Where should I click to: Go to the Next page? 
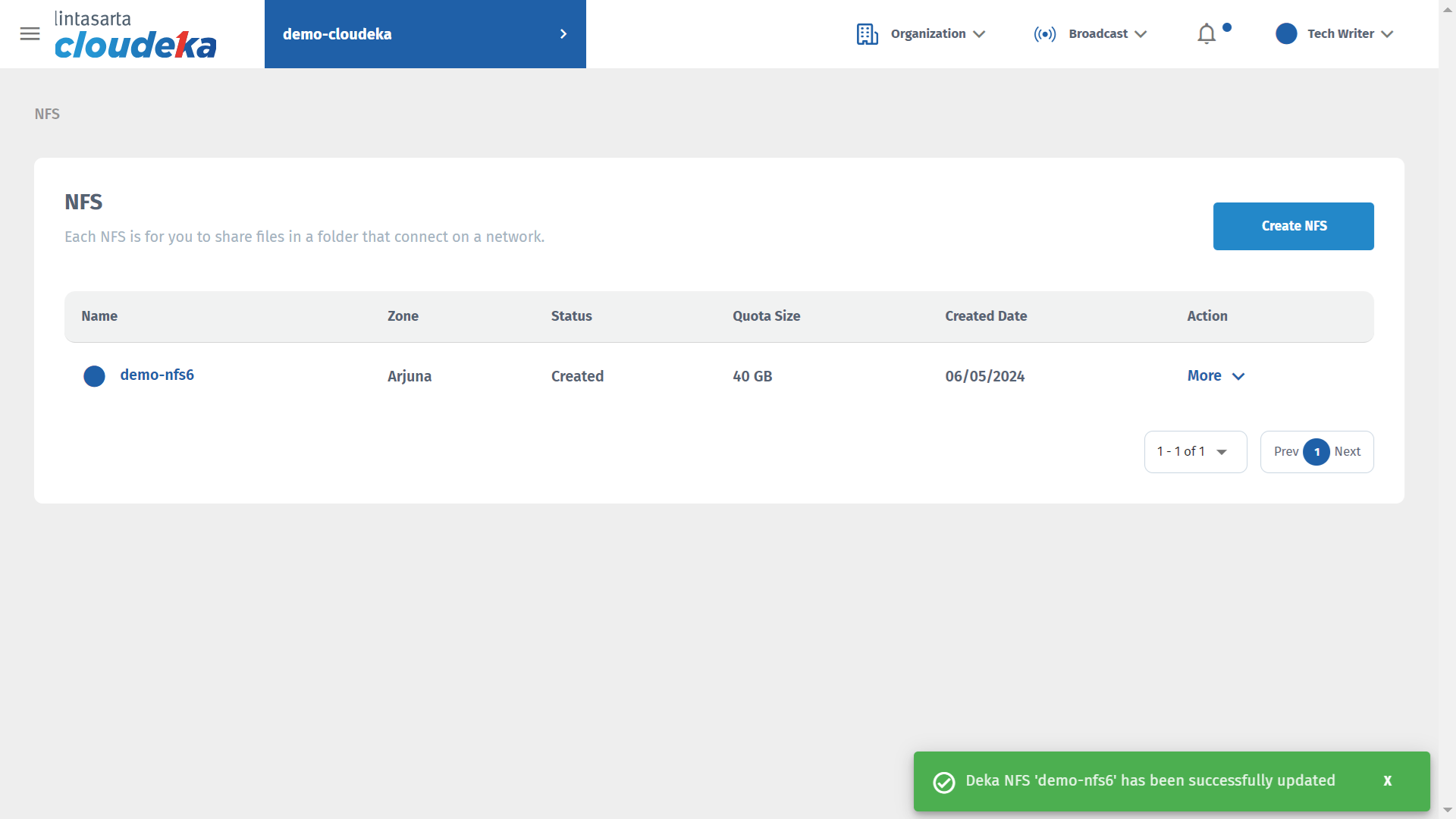1348,452
